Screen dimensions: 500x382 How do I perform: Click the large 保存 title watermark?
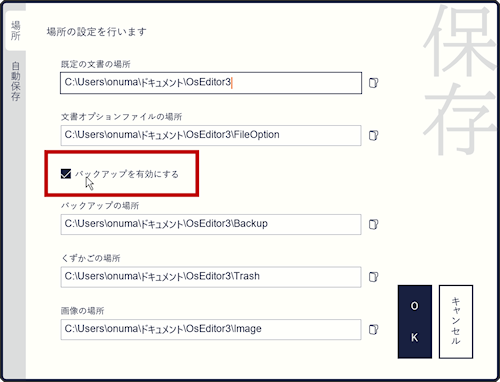tap(460, 80)
